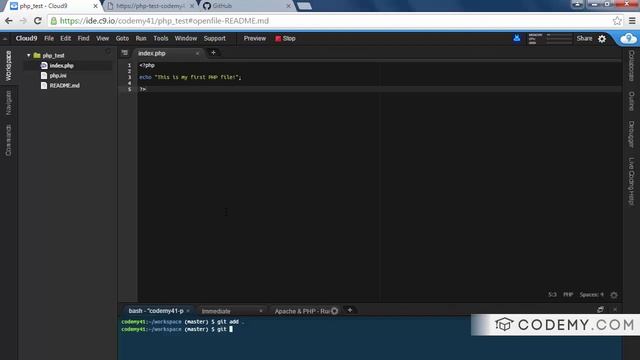The height and width of the screenshot is (360, 640).
Task: Click line number 1 in the gutter
Action: coord(129,65)
